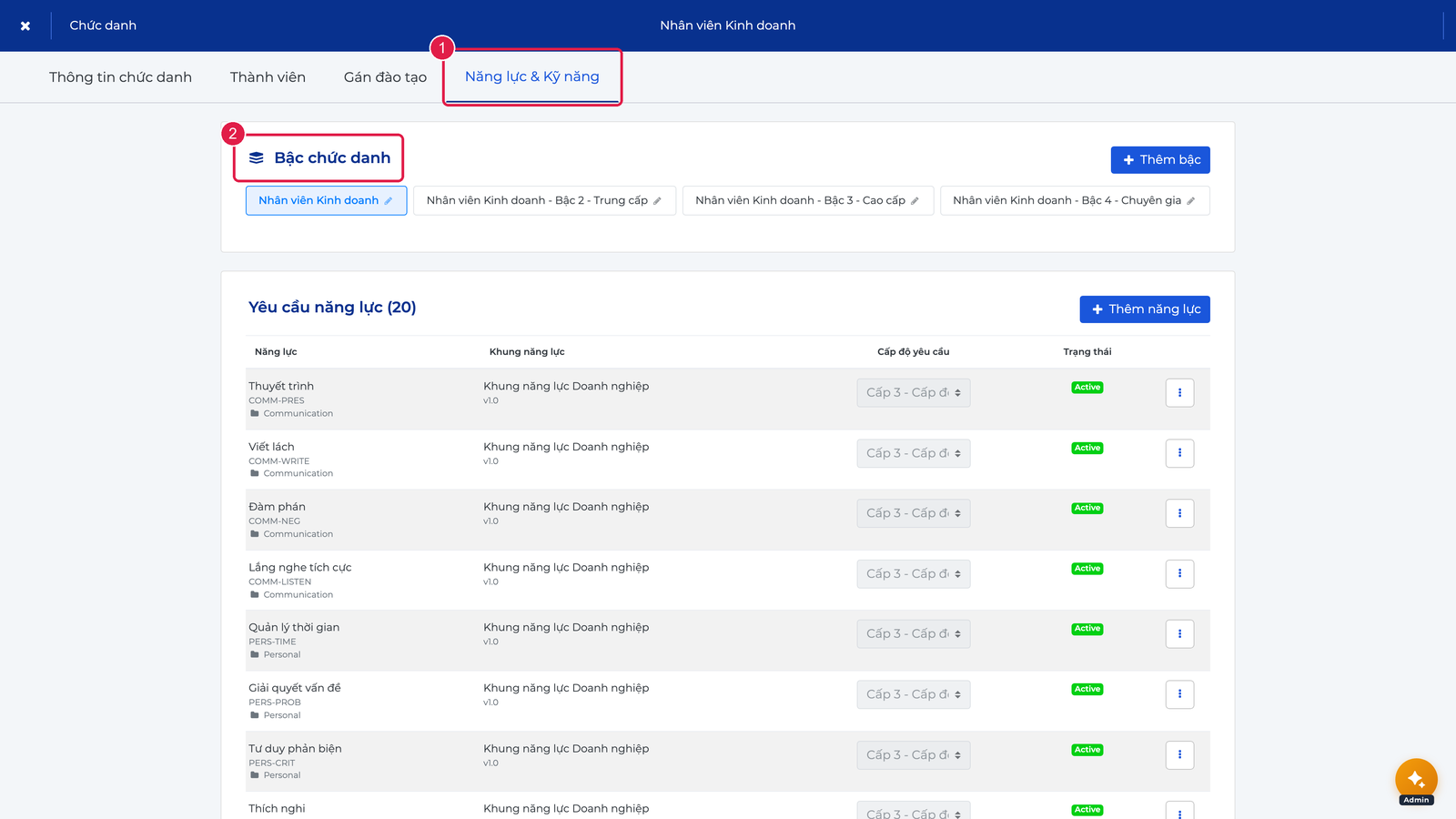Expand the Cấp 3 dropdown for Giải quyết vấn đề

[914, 694]
